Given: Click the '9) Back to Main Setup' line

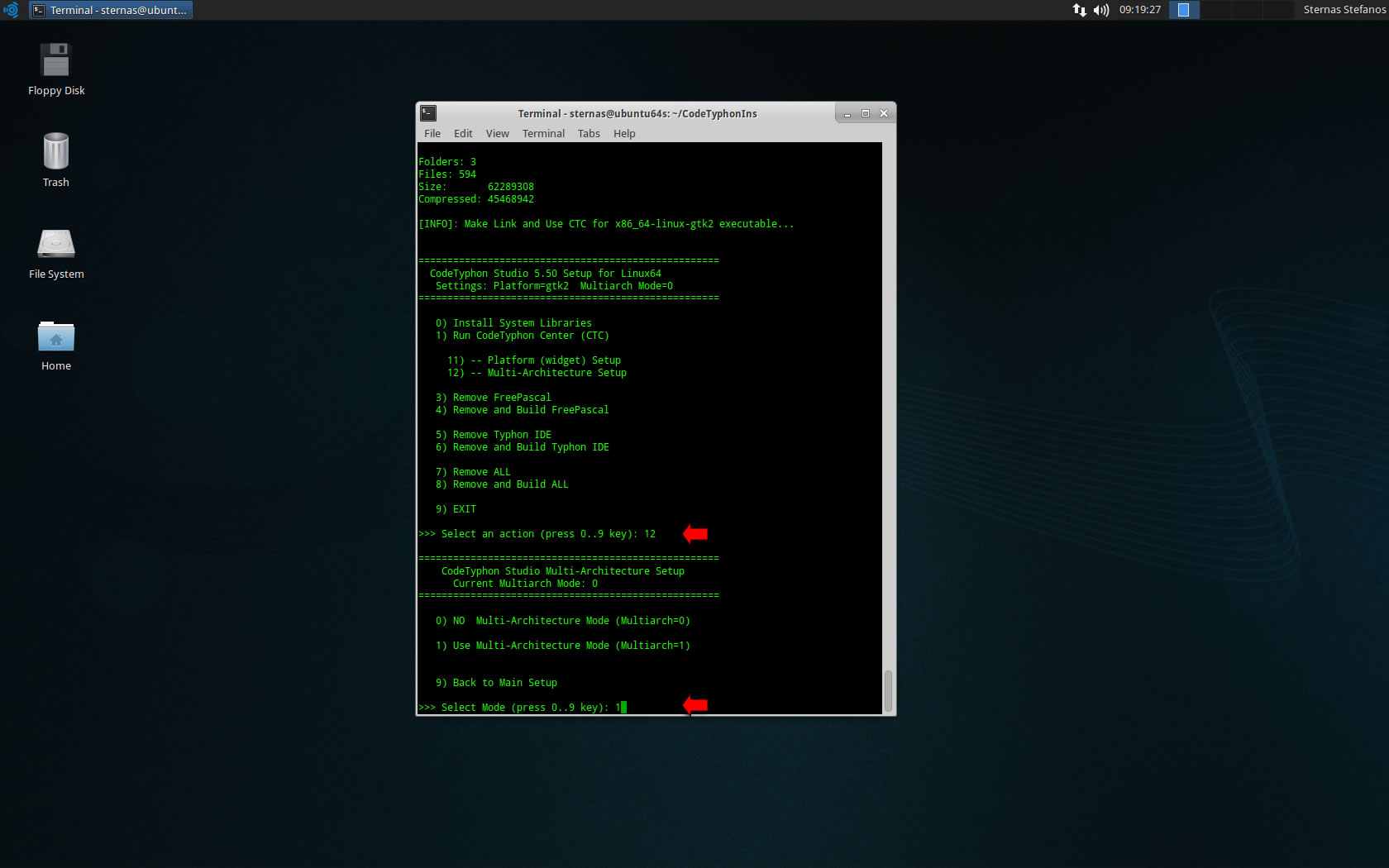Looking at the screenshot, I should tap(496, 683).
